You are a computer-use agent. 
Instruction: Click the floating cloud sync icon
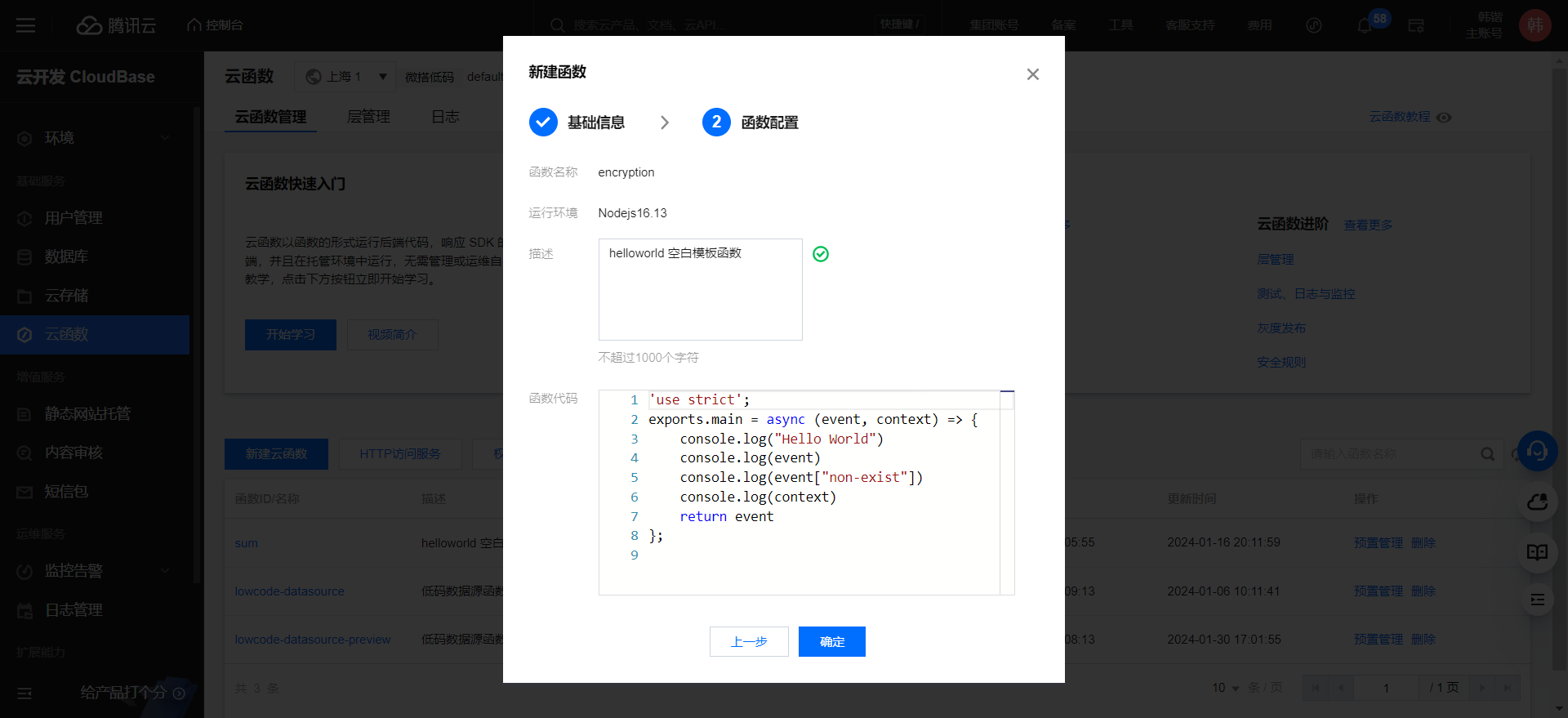click(x=1538, y=502)
